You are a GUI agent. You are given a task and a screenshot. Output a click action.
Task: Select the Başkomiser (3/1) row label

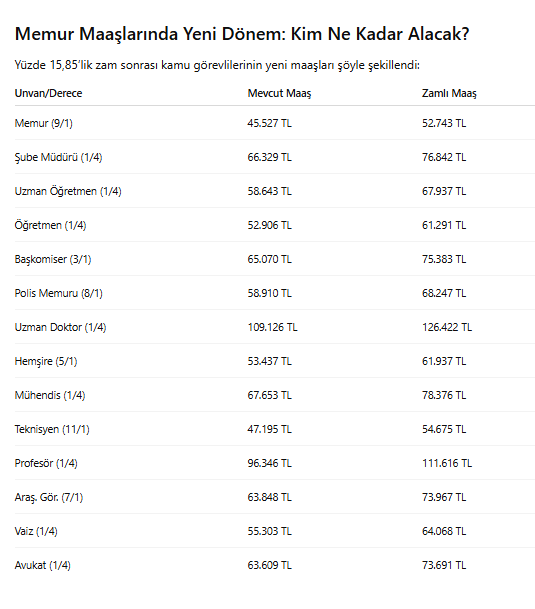[x=53, y=259]
